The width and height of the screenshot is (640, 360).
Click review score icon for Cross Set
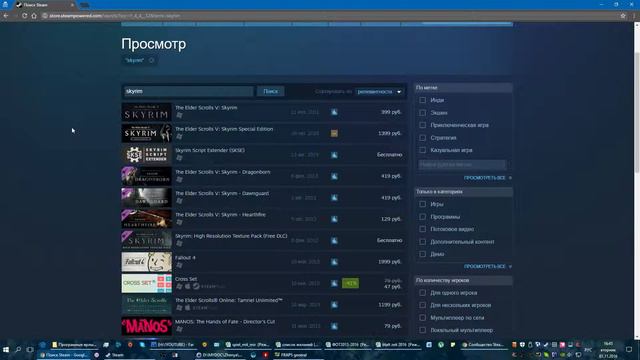click(x=334, y=283)
